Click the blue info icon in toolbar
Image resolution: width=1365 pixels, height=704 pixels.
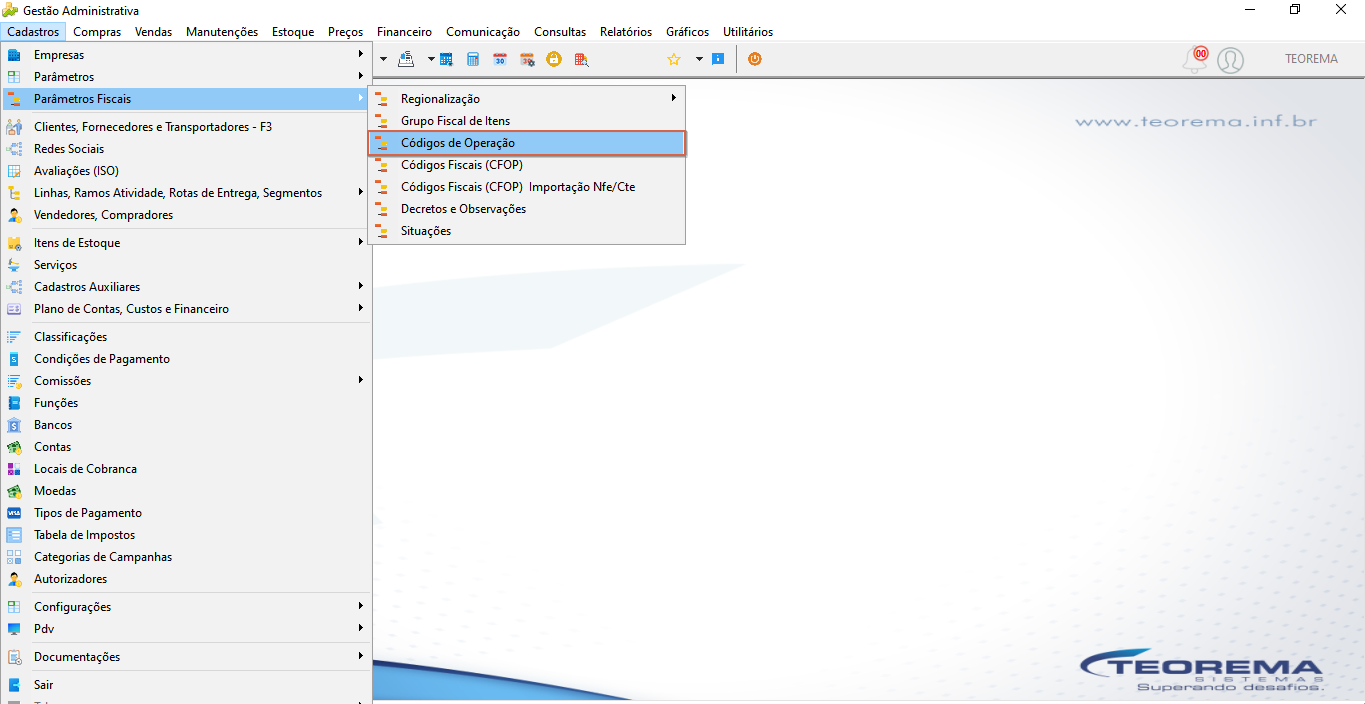point(718,59)
